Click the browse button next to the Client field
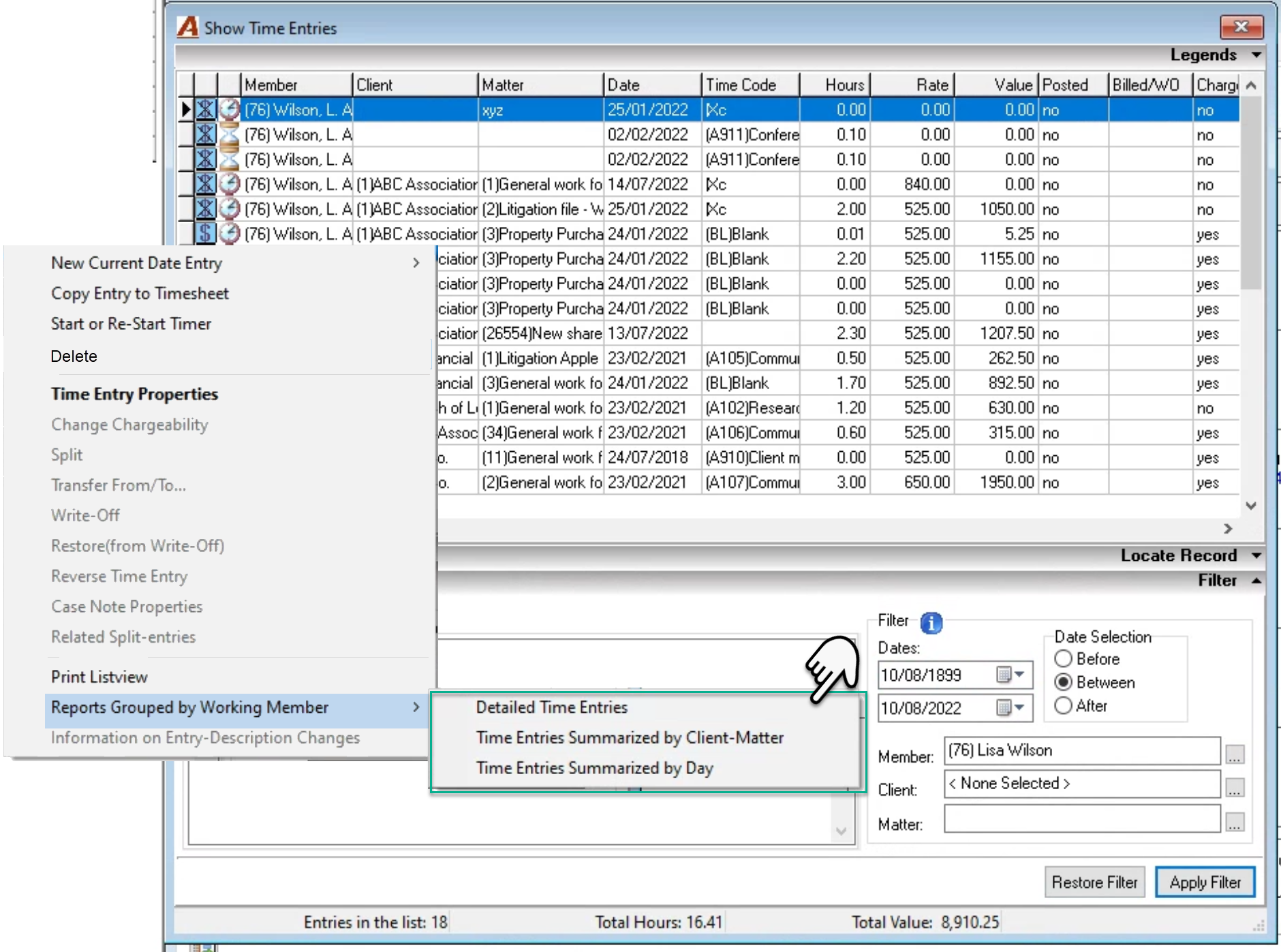 click(1235, 788)
